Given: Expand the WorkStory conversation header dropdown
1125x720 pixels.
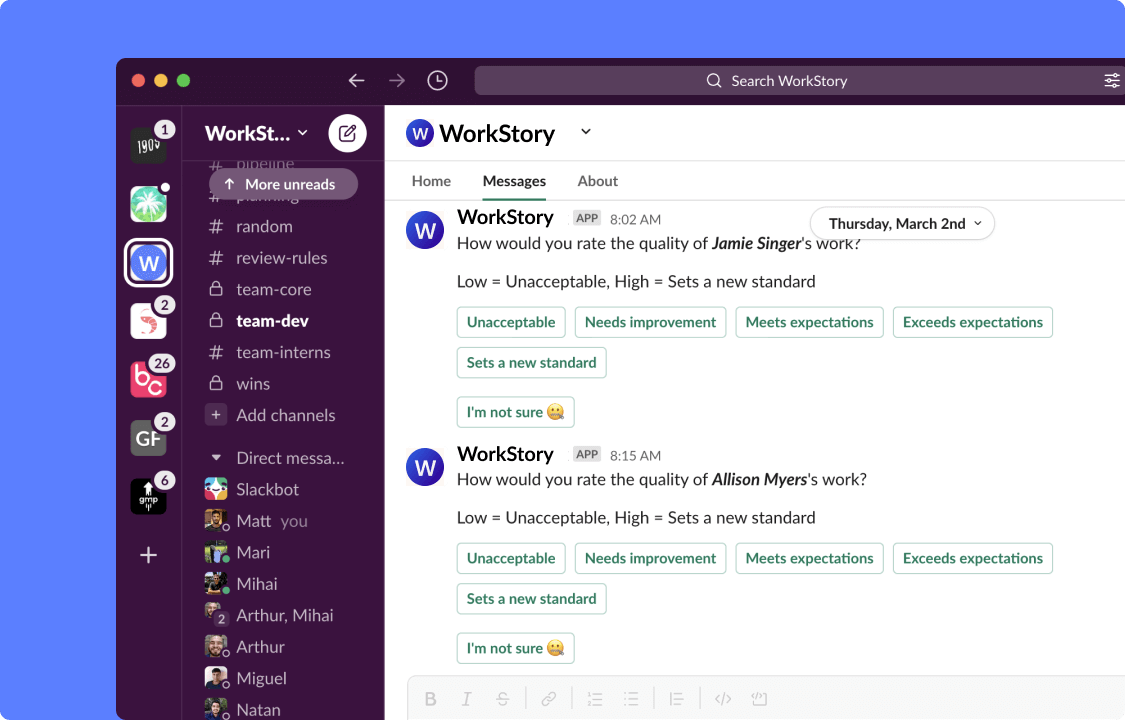Looking at the screenshot, I should click(x=585, y=132).
